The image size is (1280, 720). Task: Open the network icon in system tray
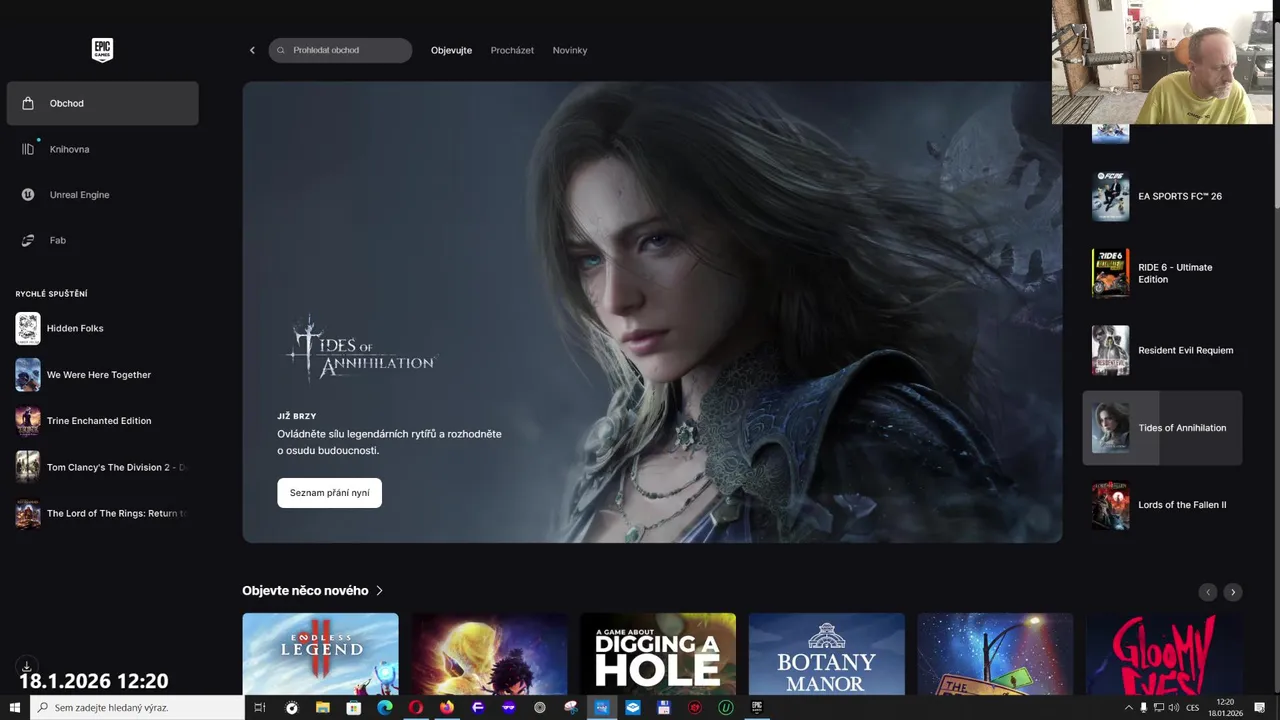(1159, 707)
